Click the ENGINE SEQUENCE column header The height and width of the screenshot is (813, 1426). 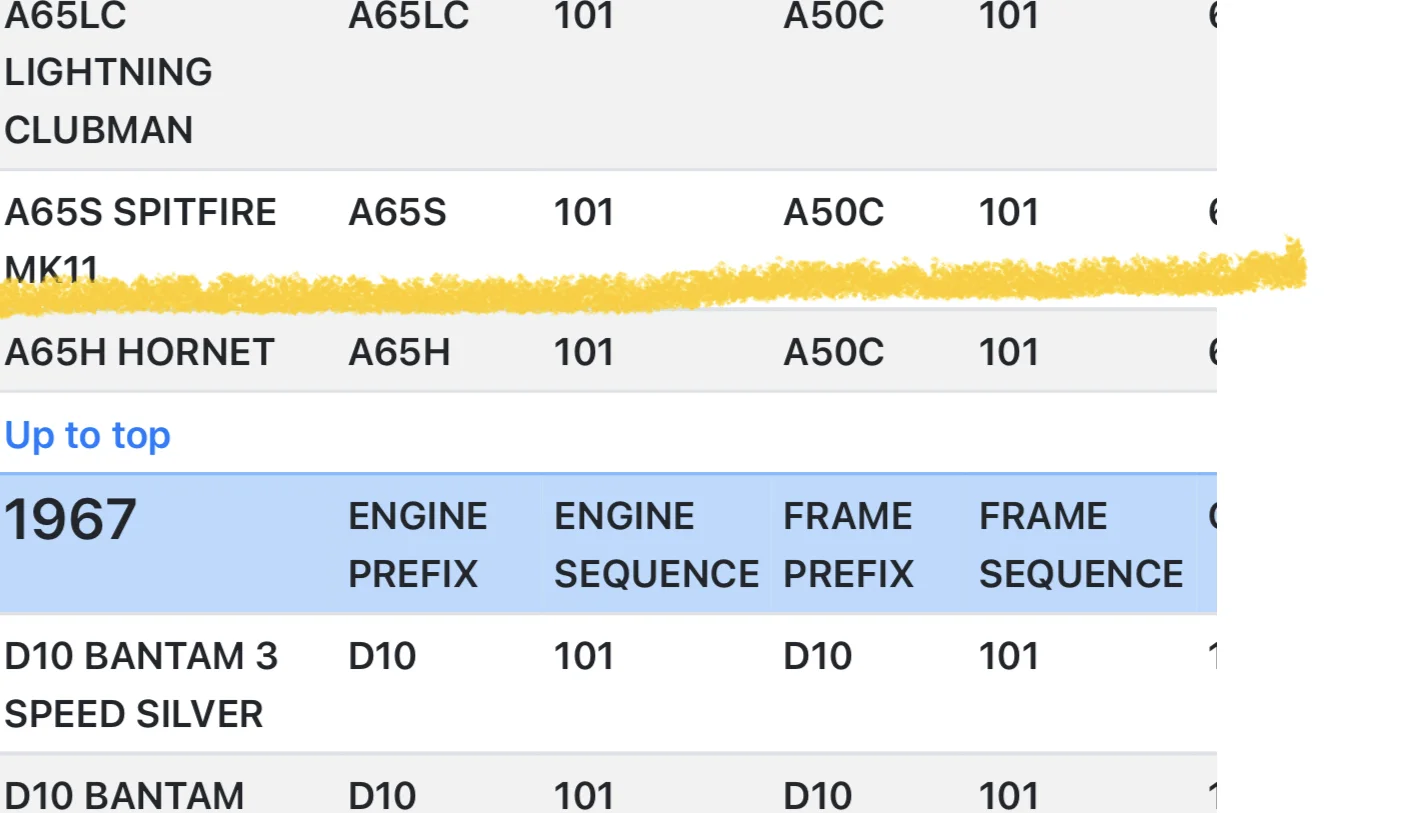(656, 545)
